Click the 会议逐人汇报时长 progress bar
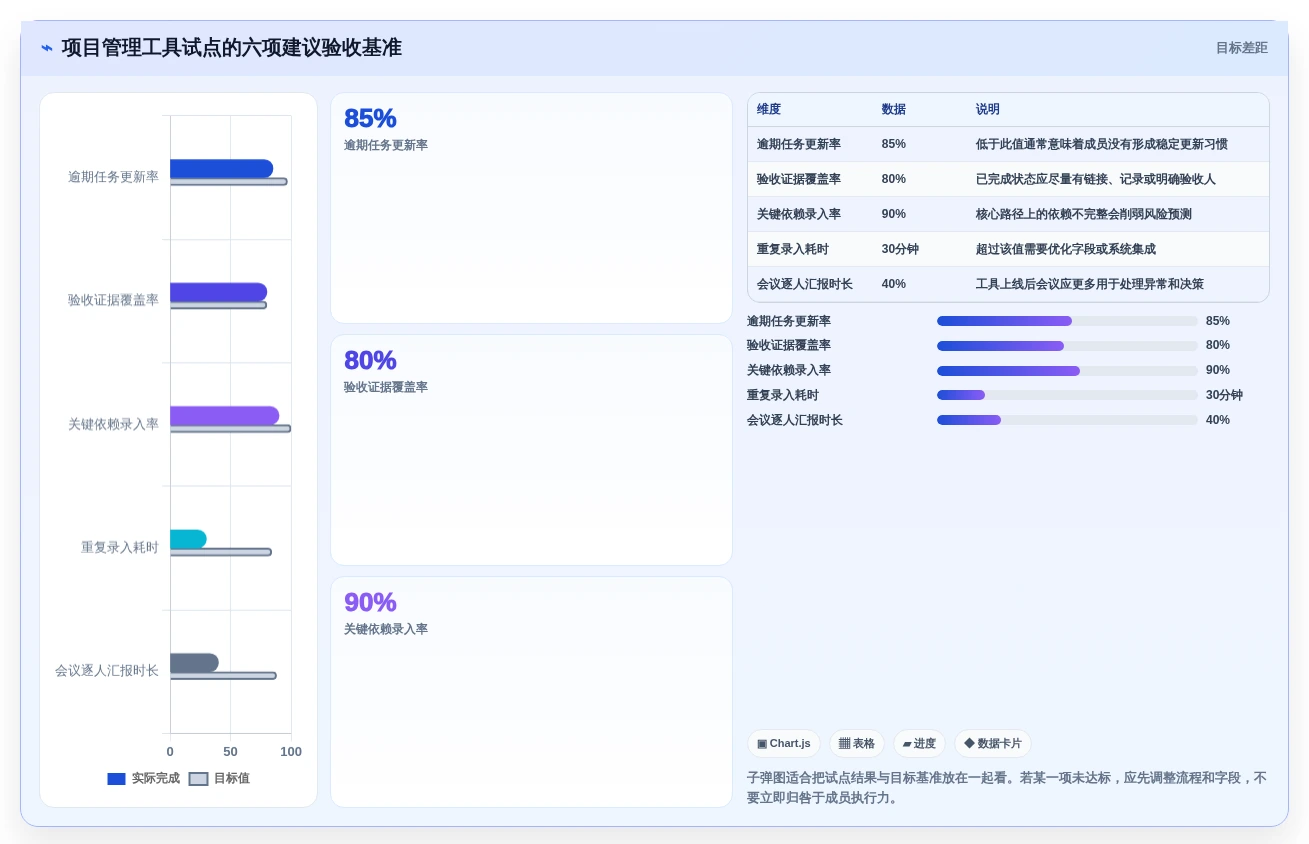1309x844 pixels. pyautogui.click(x=1067, y=420)
